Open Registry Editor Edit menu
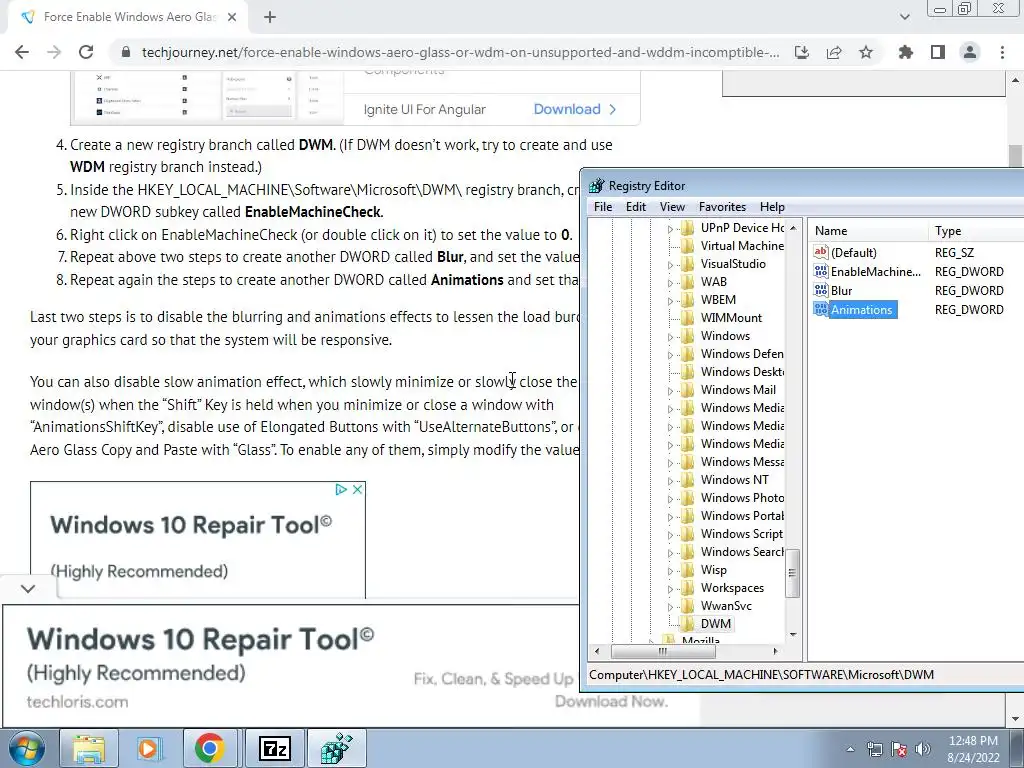Image resolution: width=1024 pixels, height=768 pixels. click(x=635, y=206)
